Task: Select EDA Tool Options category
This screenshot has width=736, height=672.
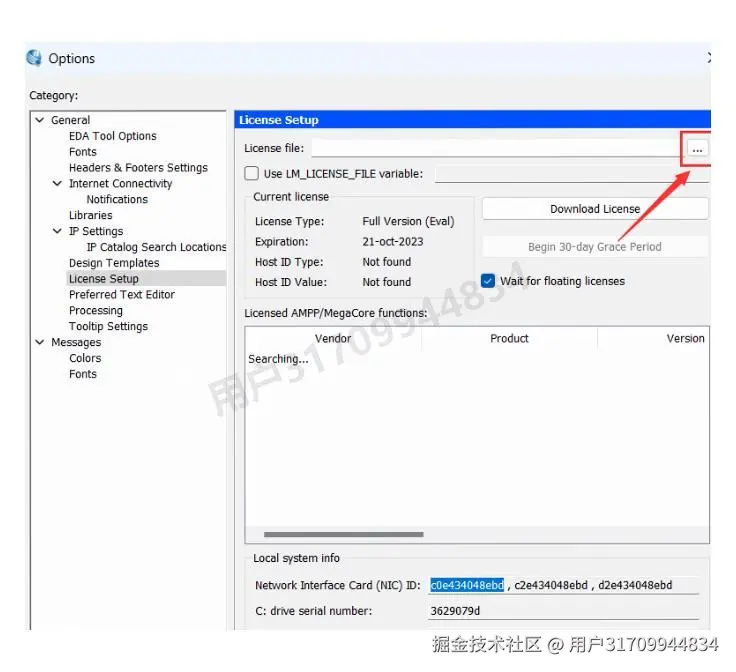Action: [x=113, y=136]
